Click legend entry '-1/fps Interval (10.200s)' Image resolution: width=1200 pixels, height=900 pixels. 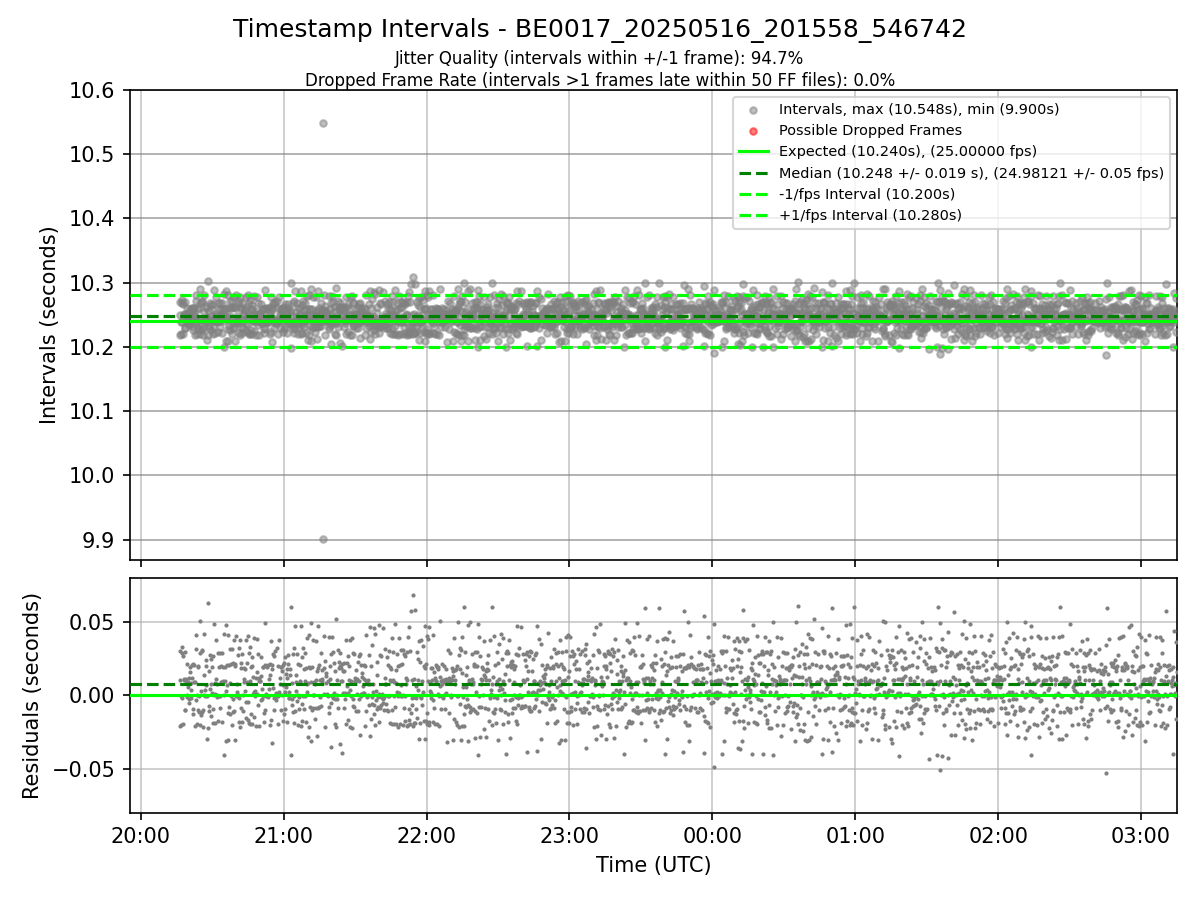click(867, 194)
